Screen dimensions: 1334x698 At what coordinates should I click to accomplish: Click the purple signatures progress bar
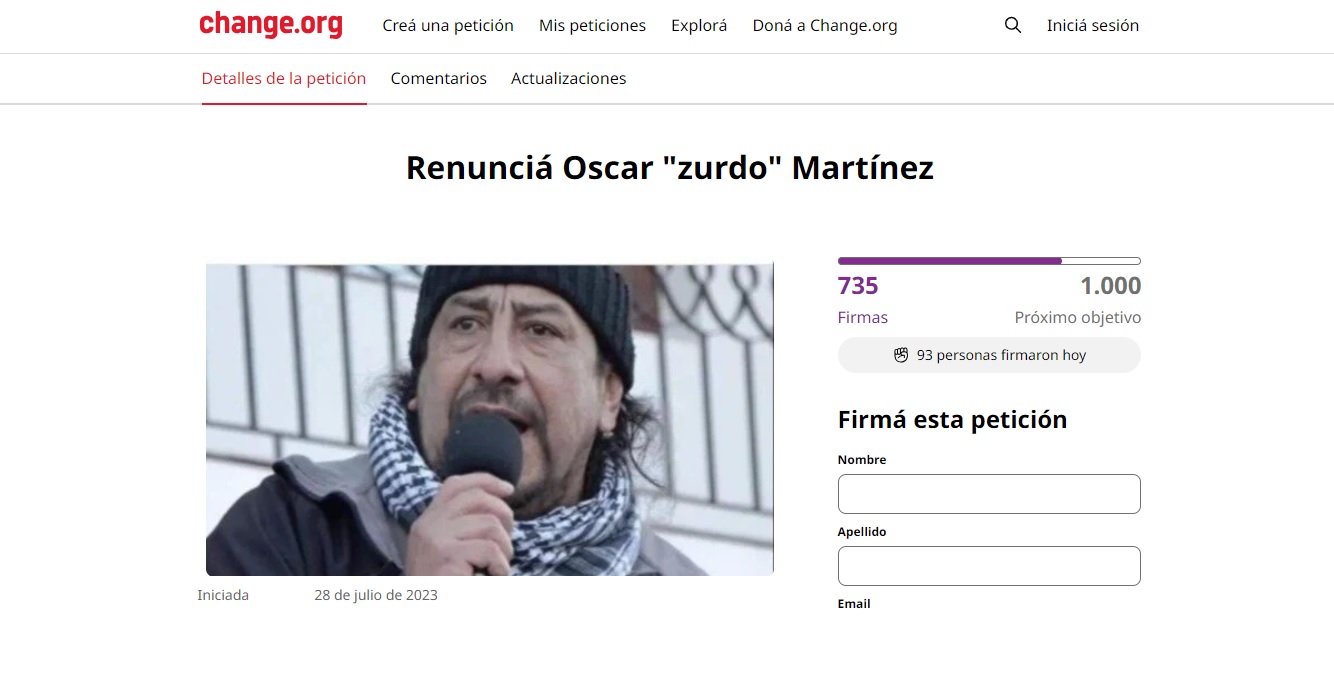pyautogui.click(x=989, y=261)
